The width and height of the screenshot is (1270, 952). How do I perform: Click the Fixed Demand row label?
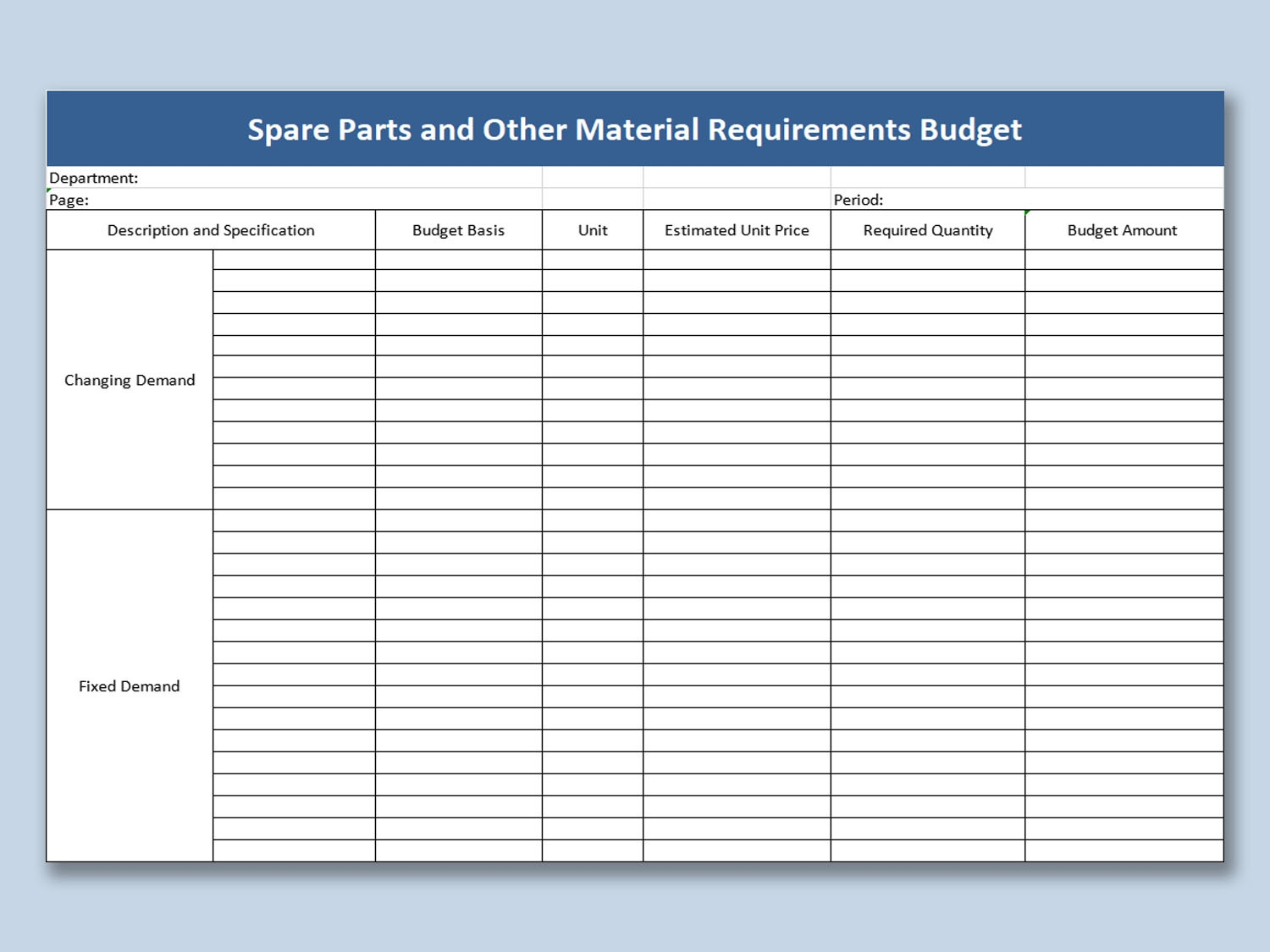coord(129,685)
